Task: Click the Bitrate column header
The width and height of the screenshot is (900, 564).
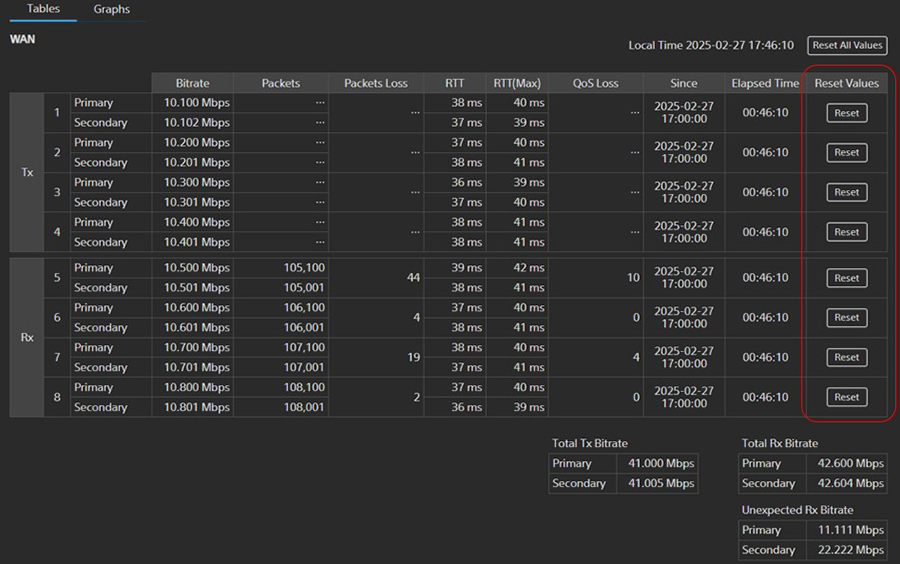Action: click(192, 83)
